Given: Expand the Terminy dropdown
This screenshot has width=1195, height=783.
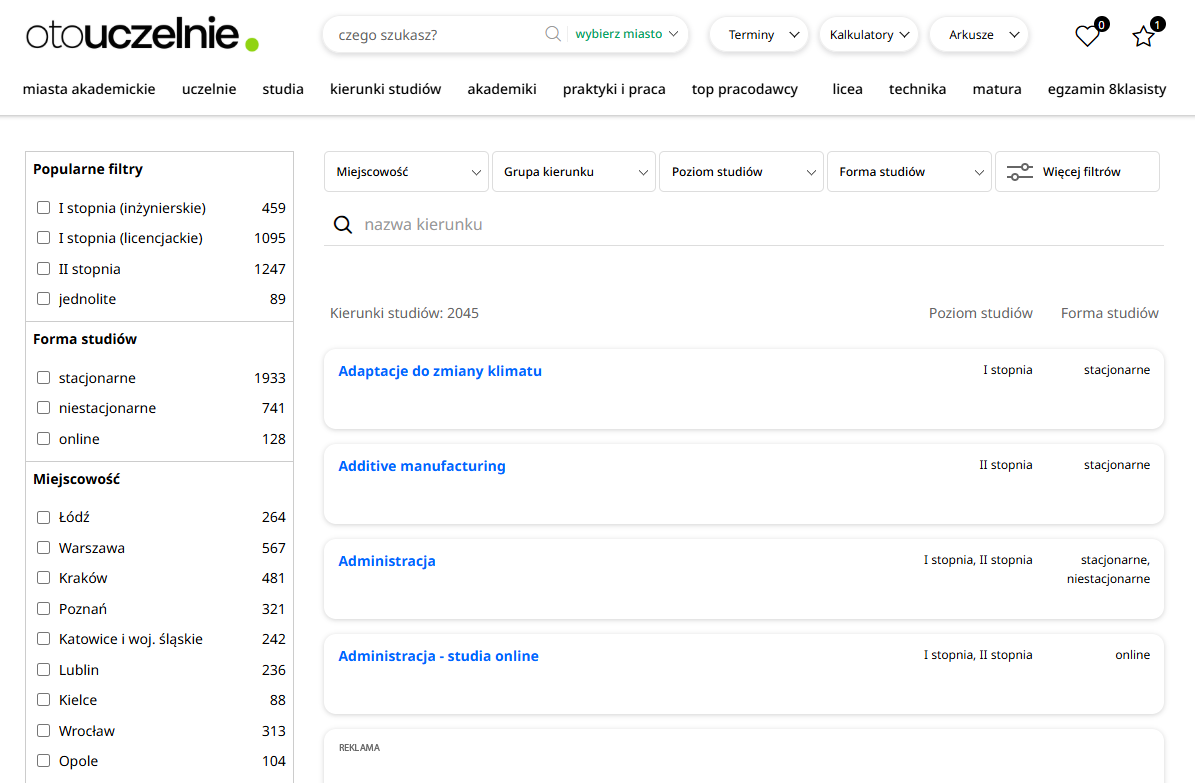Looking at the screenshot, I should pos(759,35).
